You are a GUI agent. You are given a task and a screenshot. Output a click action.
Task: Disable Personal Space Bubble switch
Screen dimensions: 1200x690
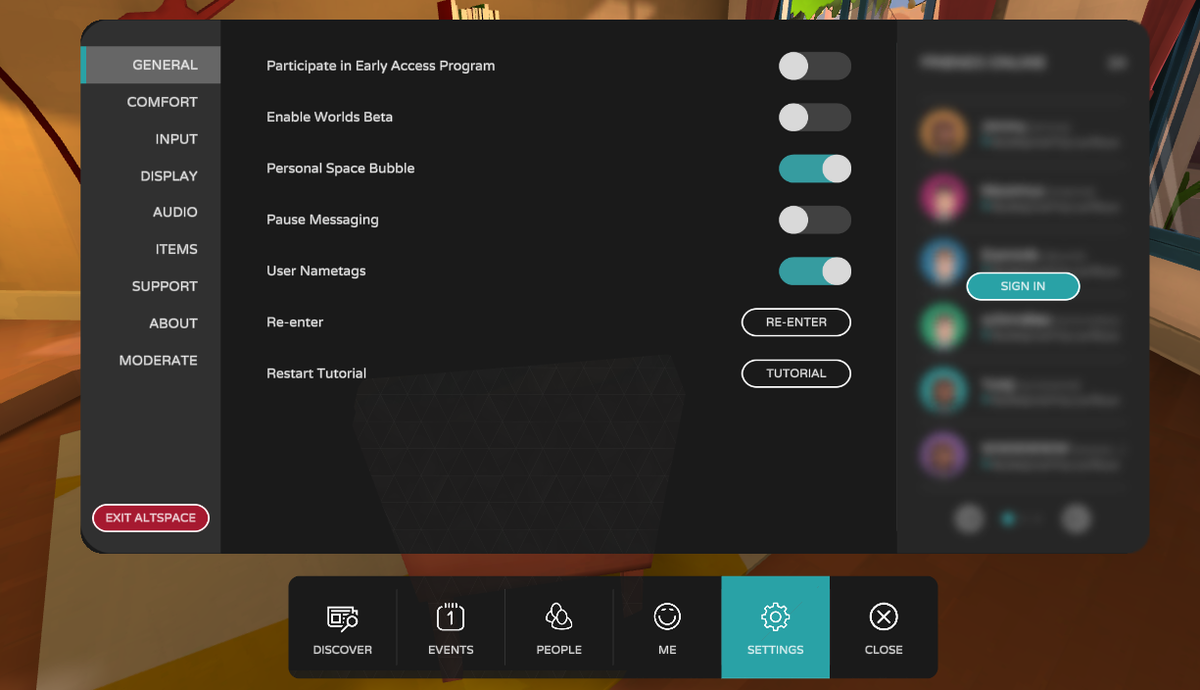click(815, 169)
